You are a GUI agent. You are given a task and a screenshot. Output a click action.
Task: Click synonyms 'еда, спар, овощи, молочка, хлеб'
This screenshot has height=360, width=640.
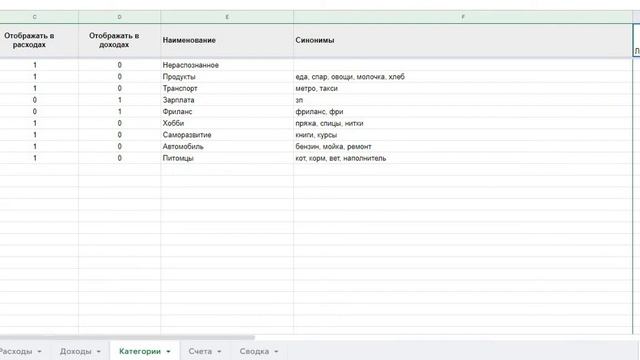click(463, 77)
